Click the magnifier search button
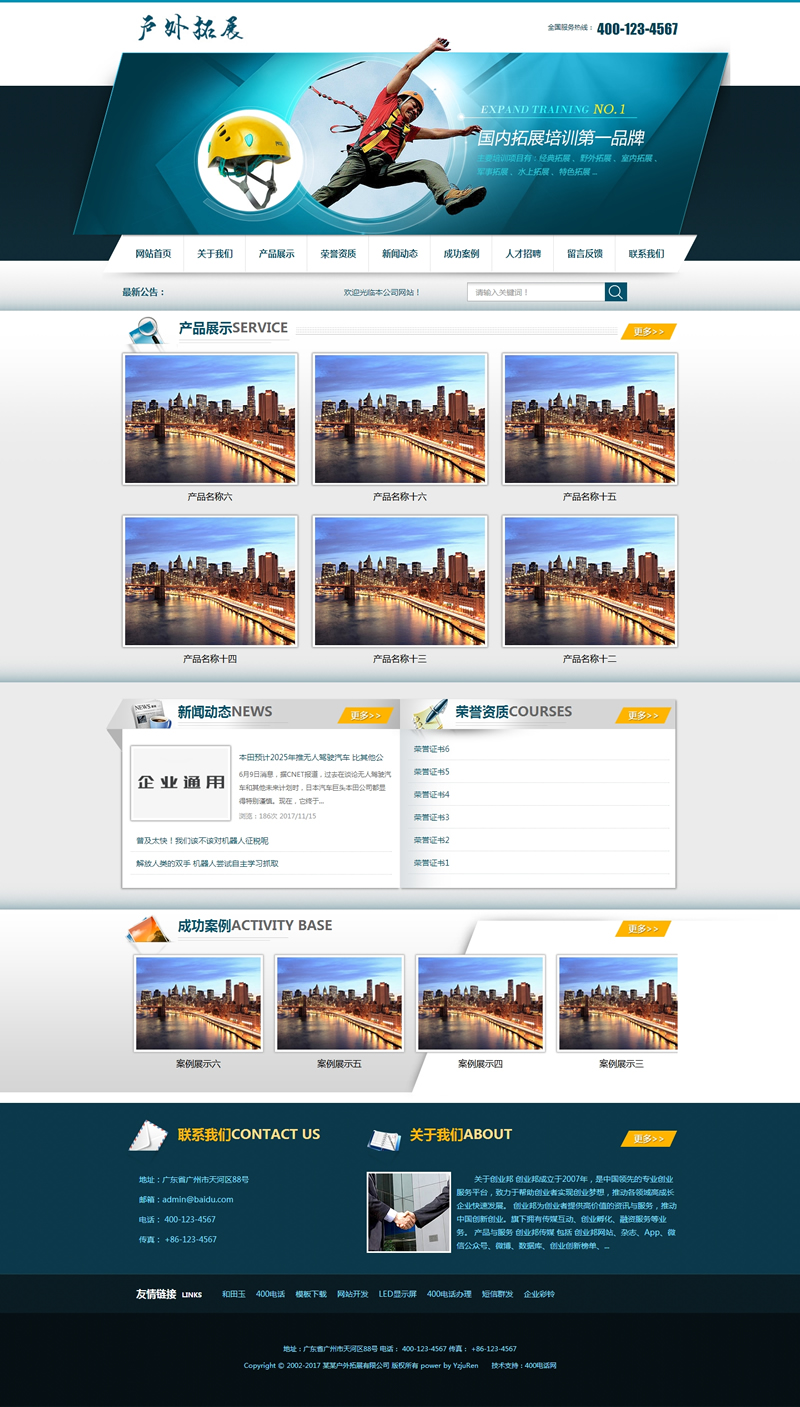This screenshot has height=1407, width=800. click(616, 292)
